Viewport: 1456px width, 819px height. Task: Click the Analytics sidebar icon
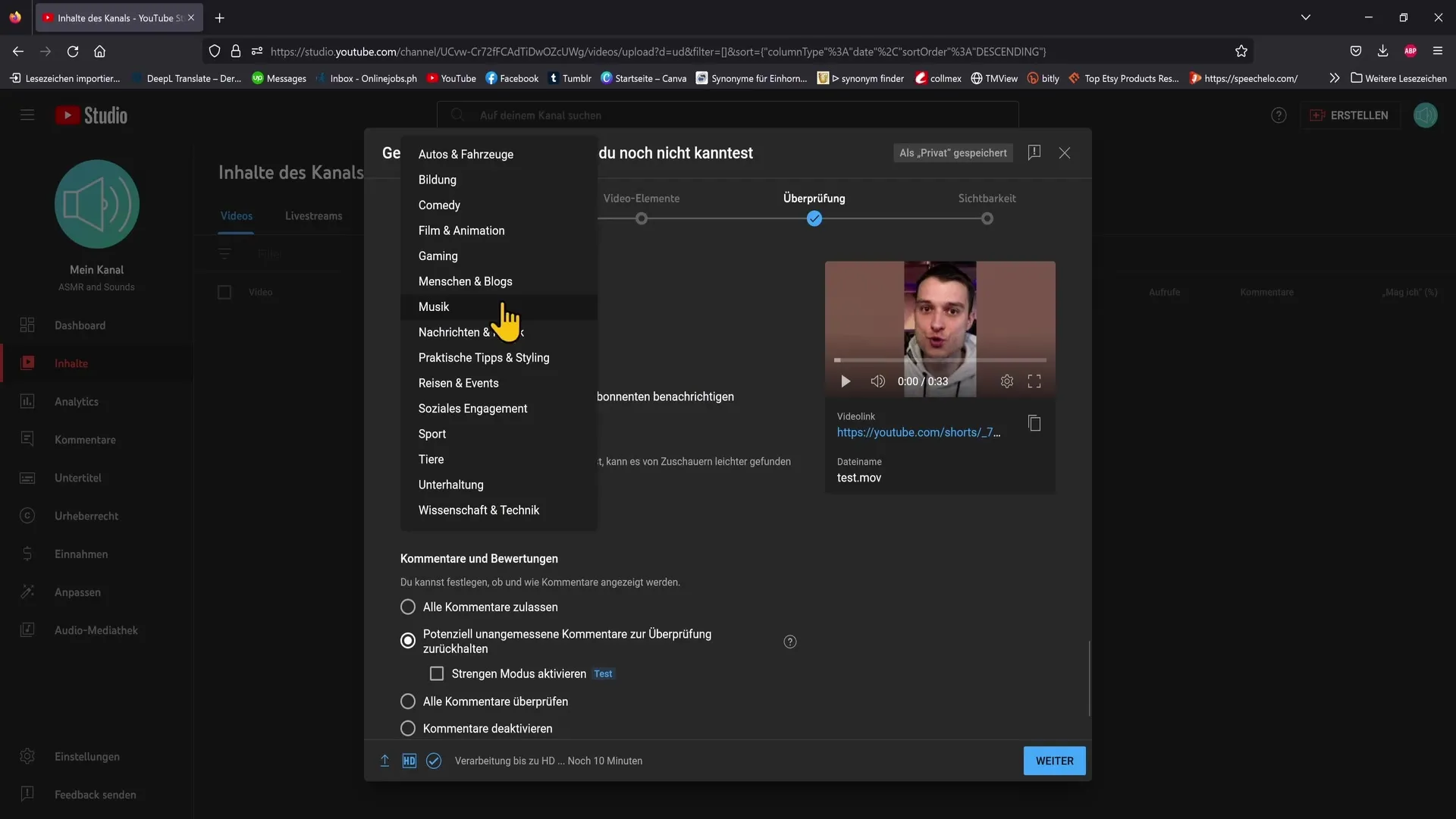coord(27,402)
